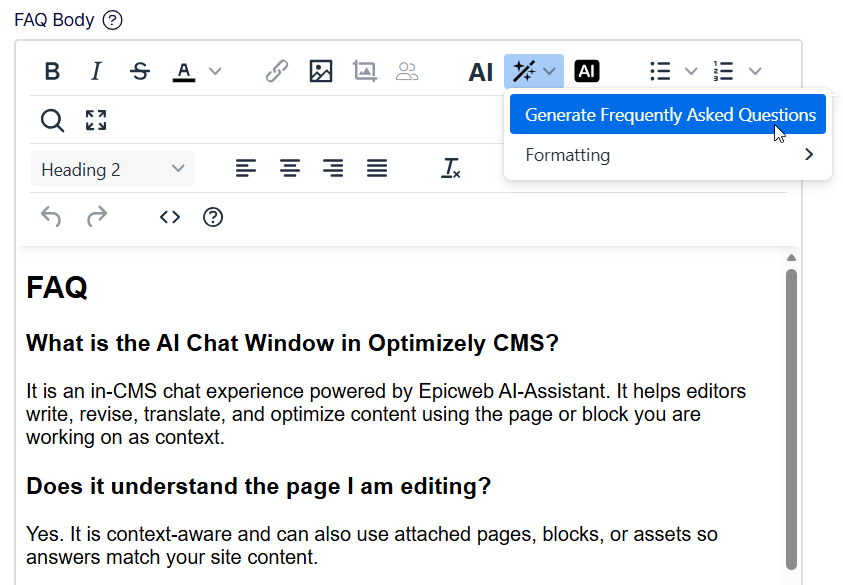Image resolution: width=843 pixels, height=585 pixels.
Task: Click the heading 'What is the AI Chat Window'
Action: [292, 343]
